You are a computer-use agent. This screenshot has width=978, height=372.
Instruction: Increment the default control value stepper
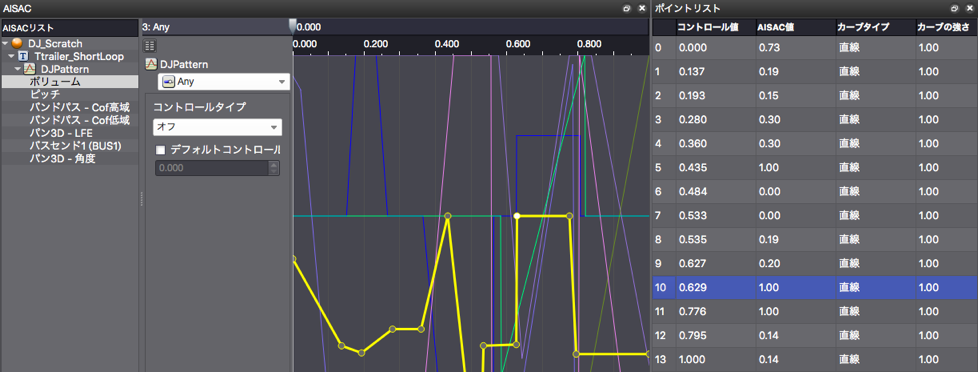click(274, 165)
